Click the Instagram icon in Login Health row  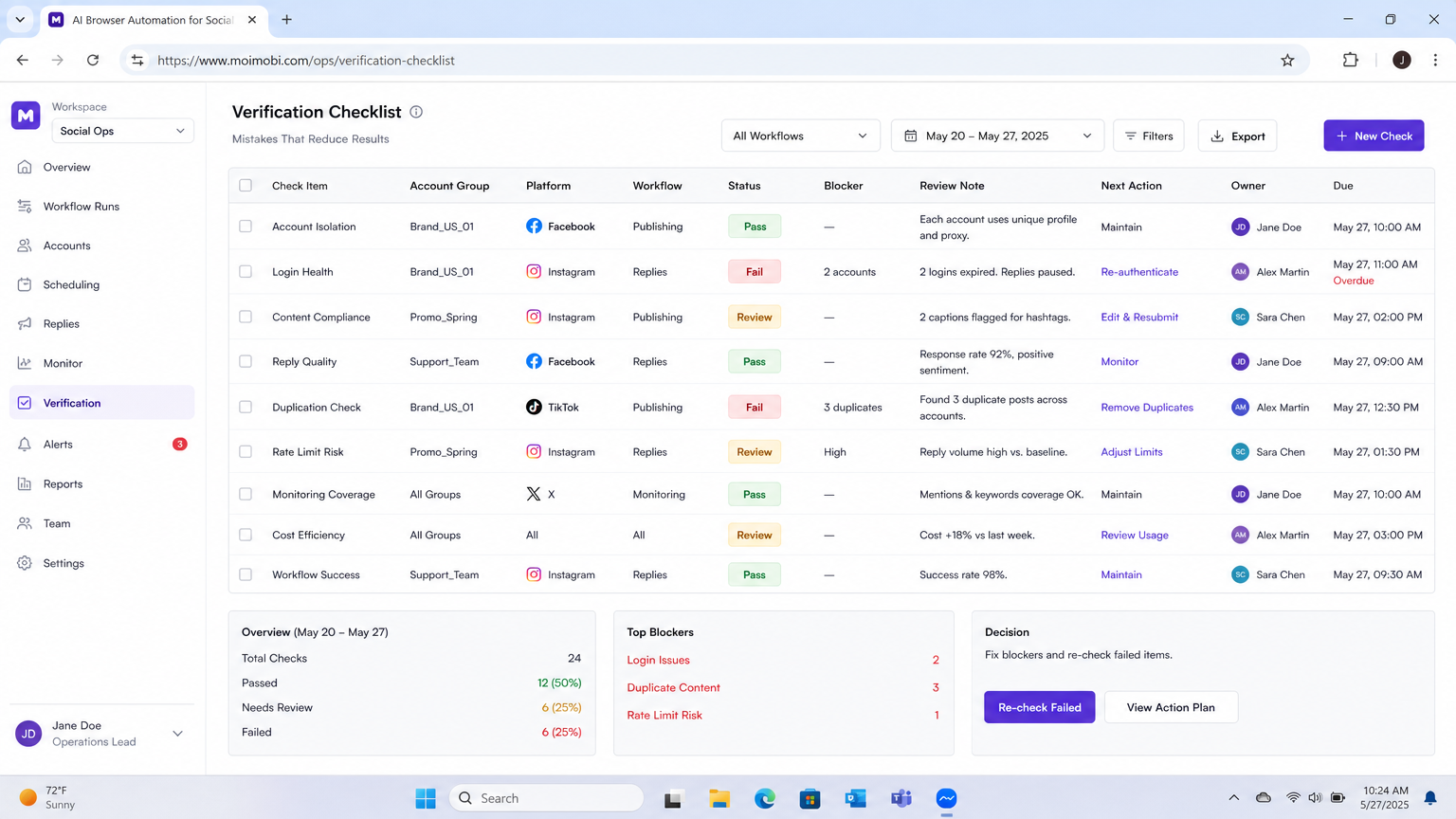(534, 271)
